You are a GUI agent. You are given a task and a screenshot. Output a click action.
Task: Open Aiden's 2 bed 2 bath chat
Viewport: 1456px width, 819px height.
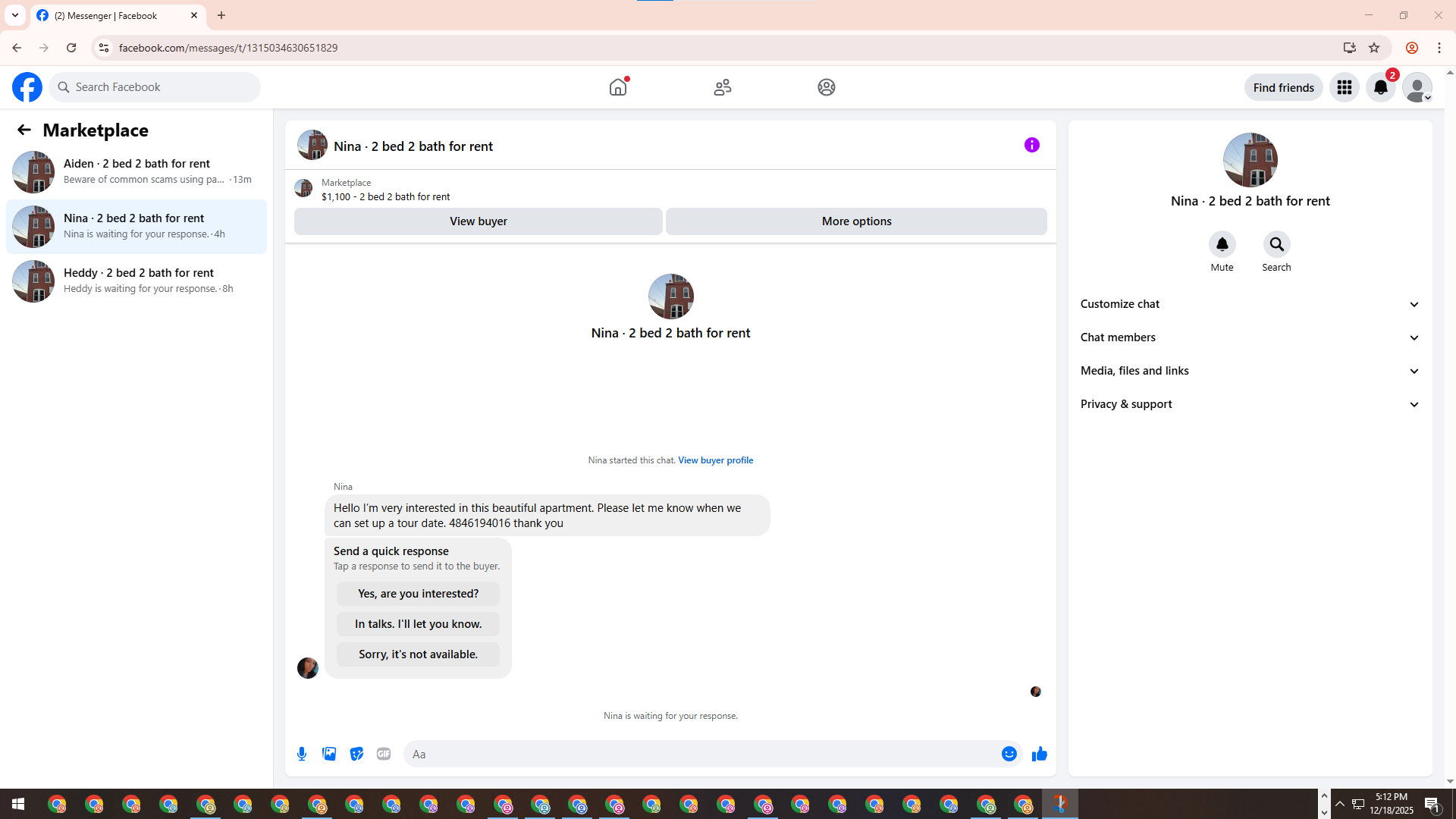click(x=136, y=172)
